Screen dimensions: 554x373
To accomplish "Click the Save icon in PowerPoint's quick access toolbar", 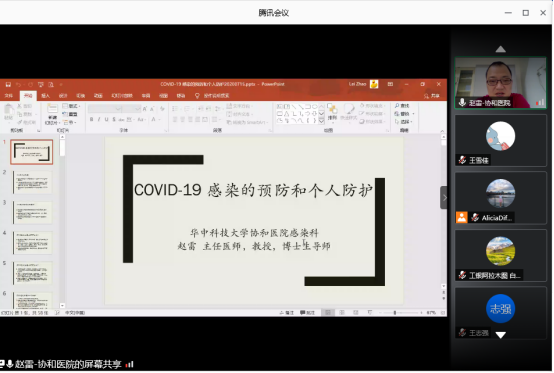I will 8,85.
